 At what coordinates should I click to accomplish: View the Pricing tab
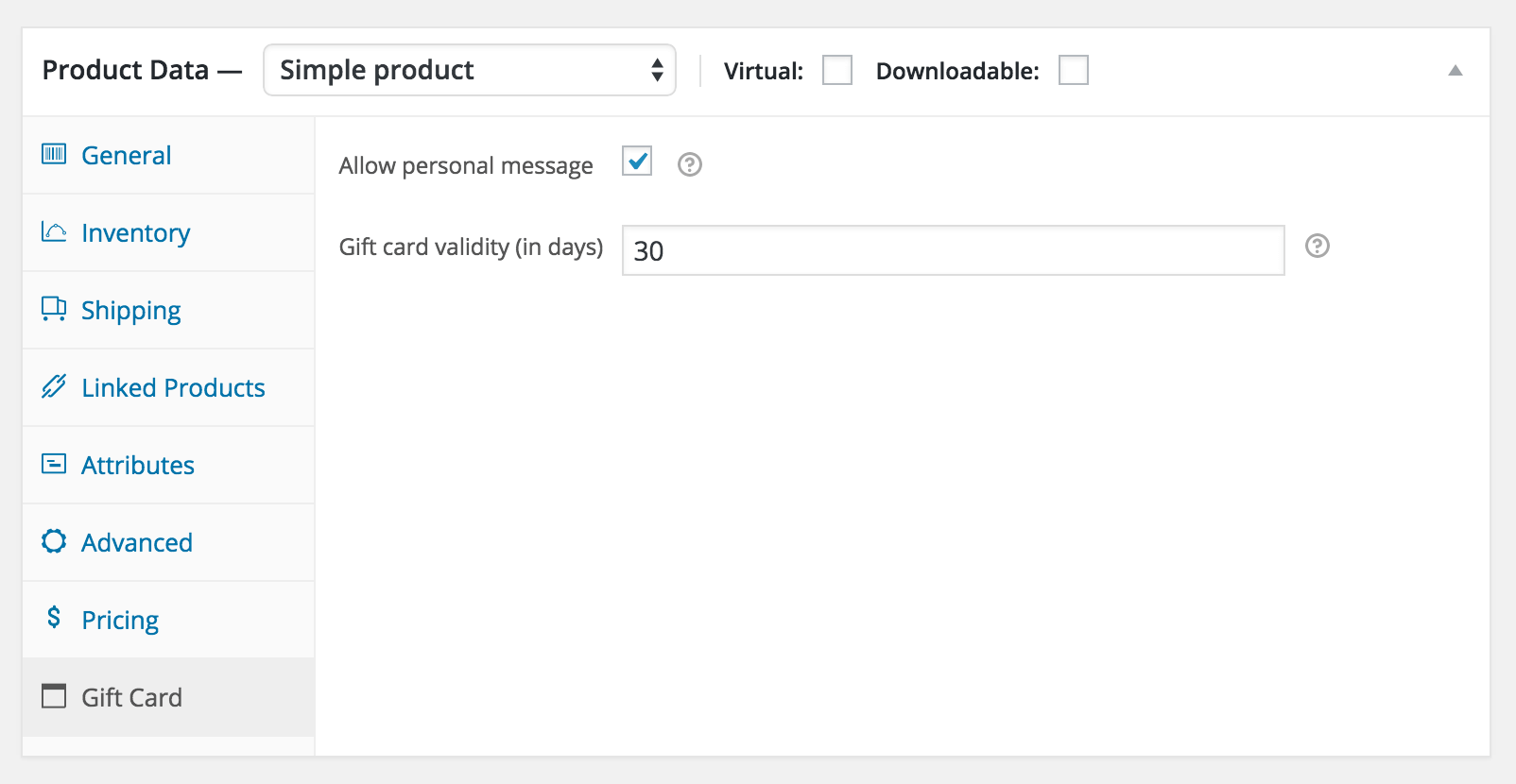point(168,620)
